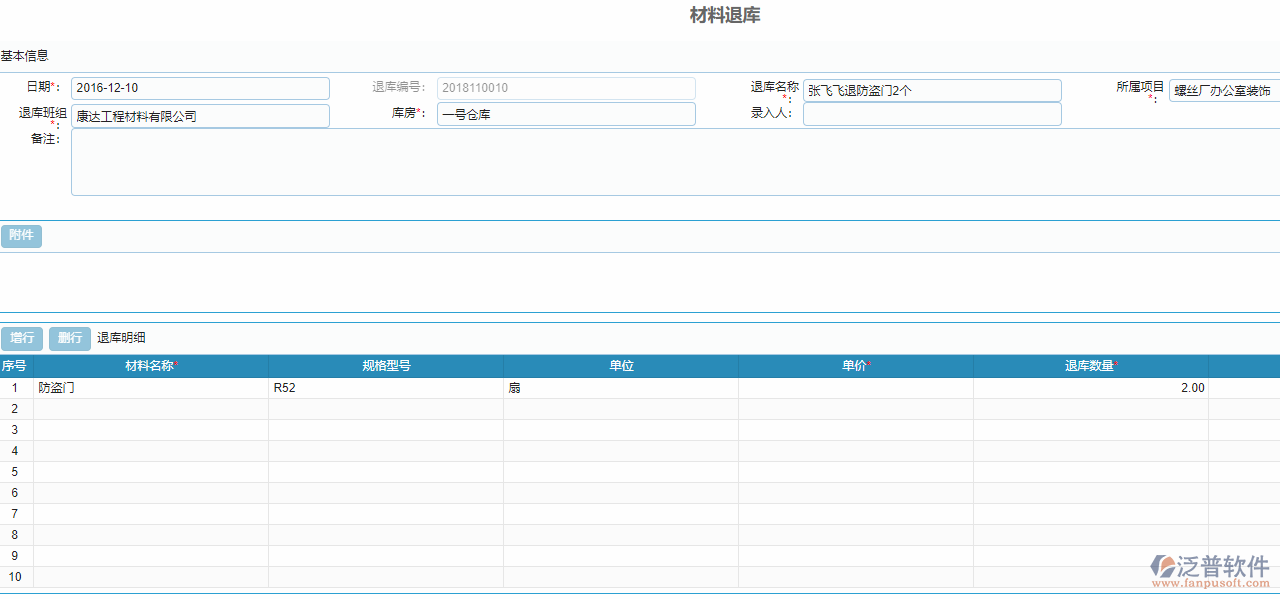Open the 退库班组 team selector
Viewport: 1280px width, 599px height.
coord(200,115)
